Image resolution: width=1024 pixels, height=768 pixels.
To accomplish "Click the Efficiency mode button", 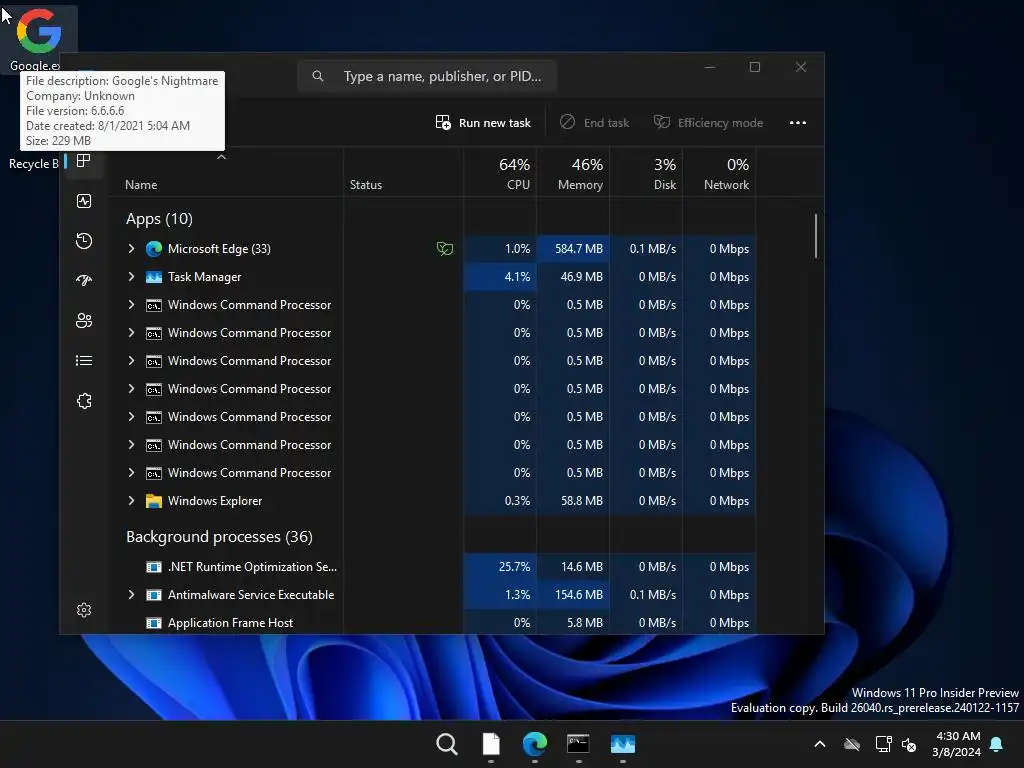I will click(709, 123).
